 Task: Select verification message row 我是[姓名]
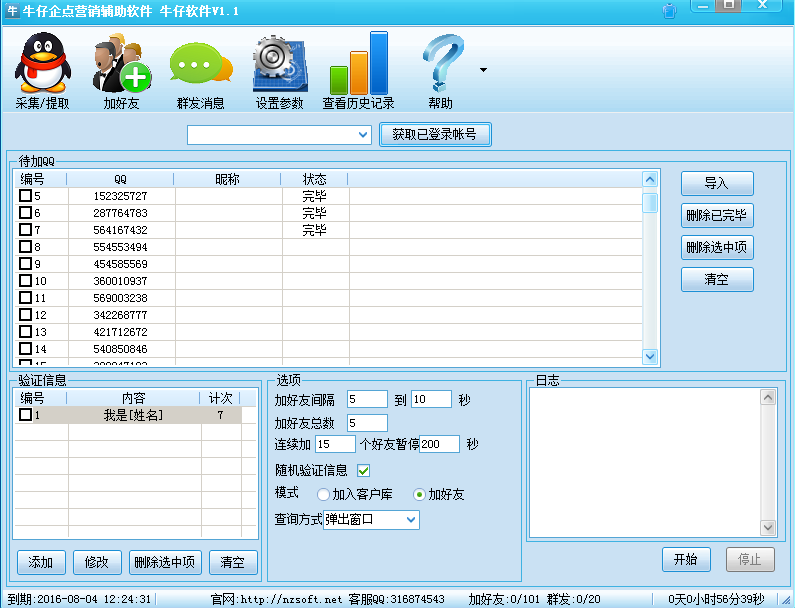coord(128,415)
